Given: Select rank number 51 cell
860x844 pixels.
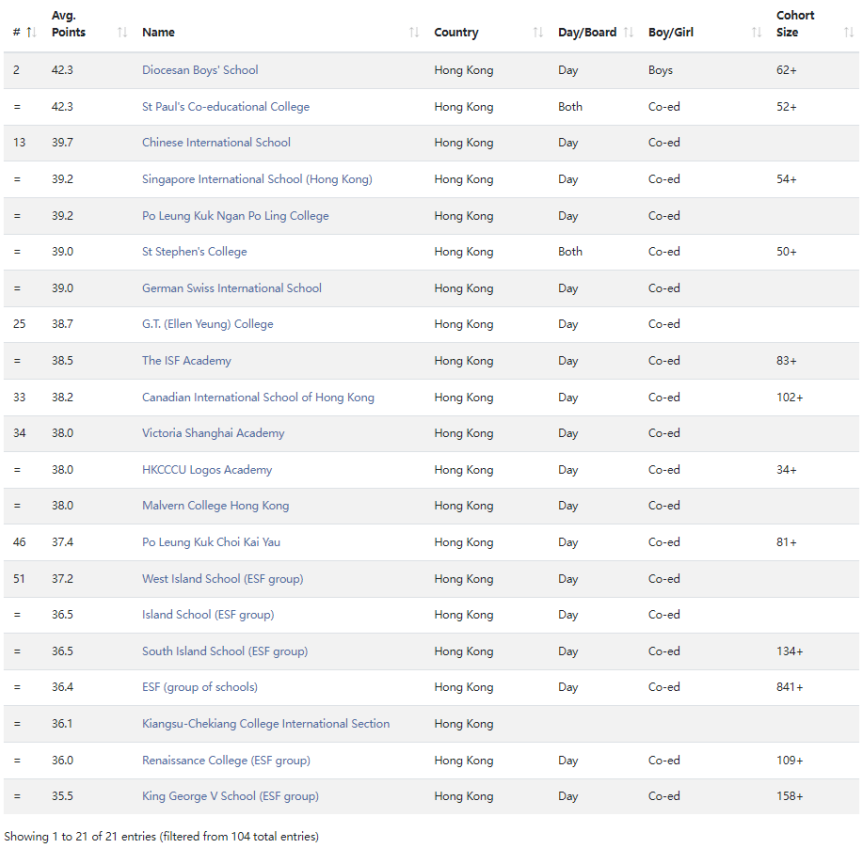Looking at the screenshot, I should pyautogui.click(x=19, y=579).
